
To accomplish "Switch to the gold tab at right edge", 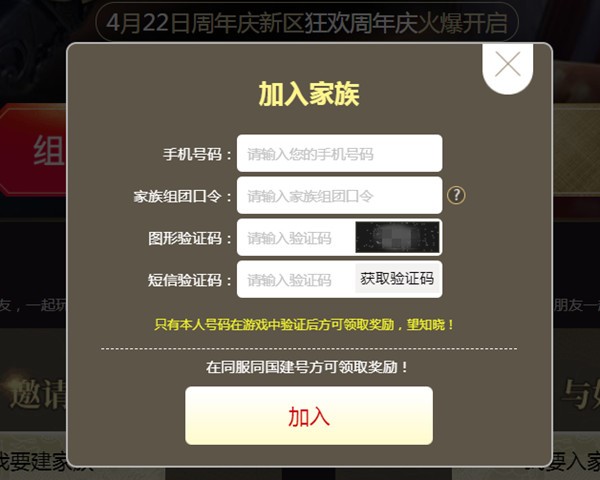I will [x=576, y=151].
